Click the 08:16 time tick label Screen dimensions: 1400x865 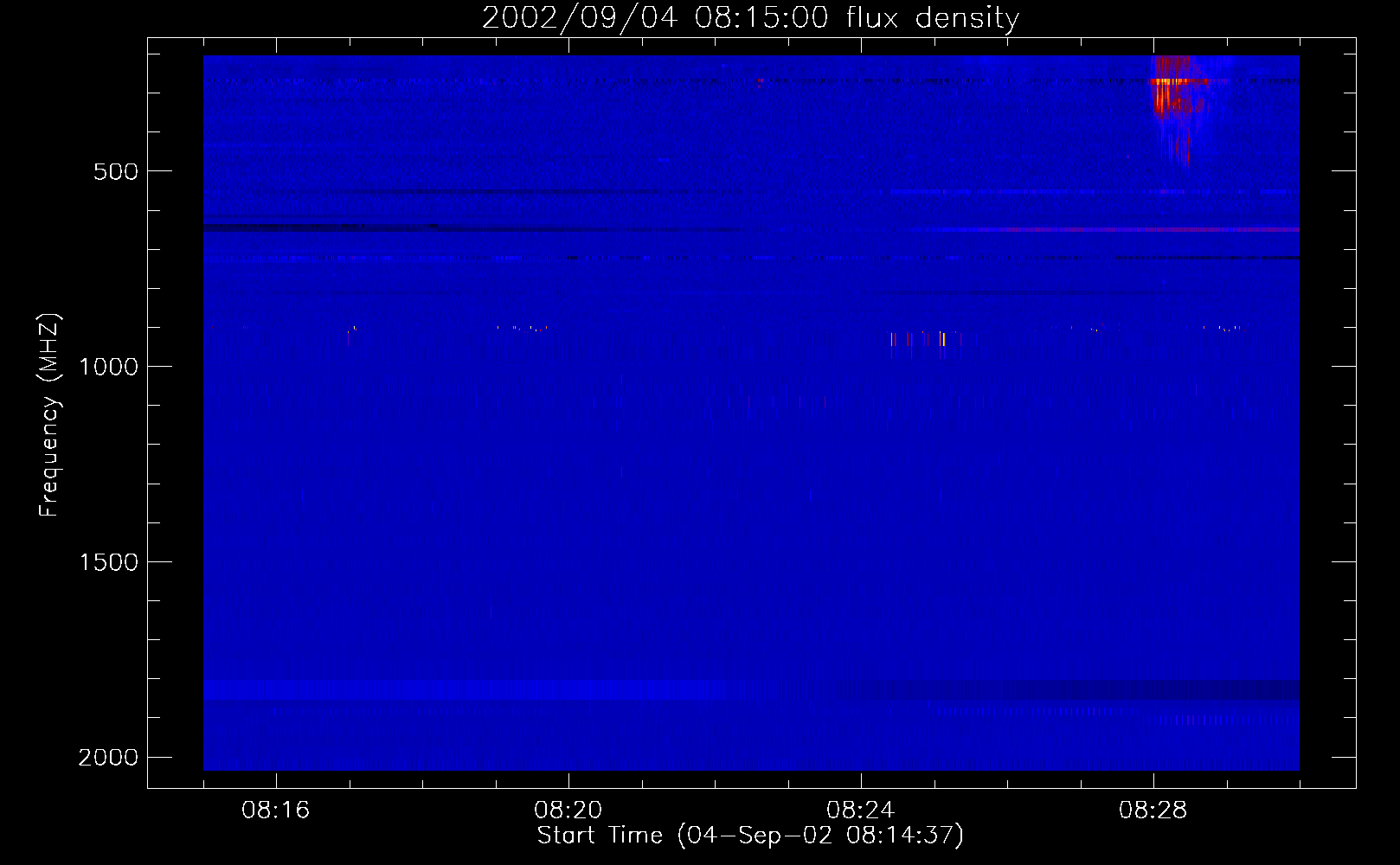coord(276,811)
